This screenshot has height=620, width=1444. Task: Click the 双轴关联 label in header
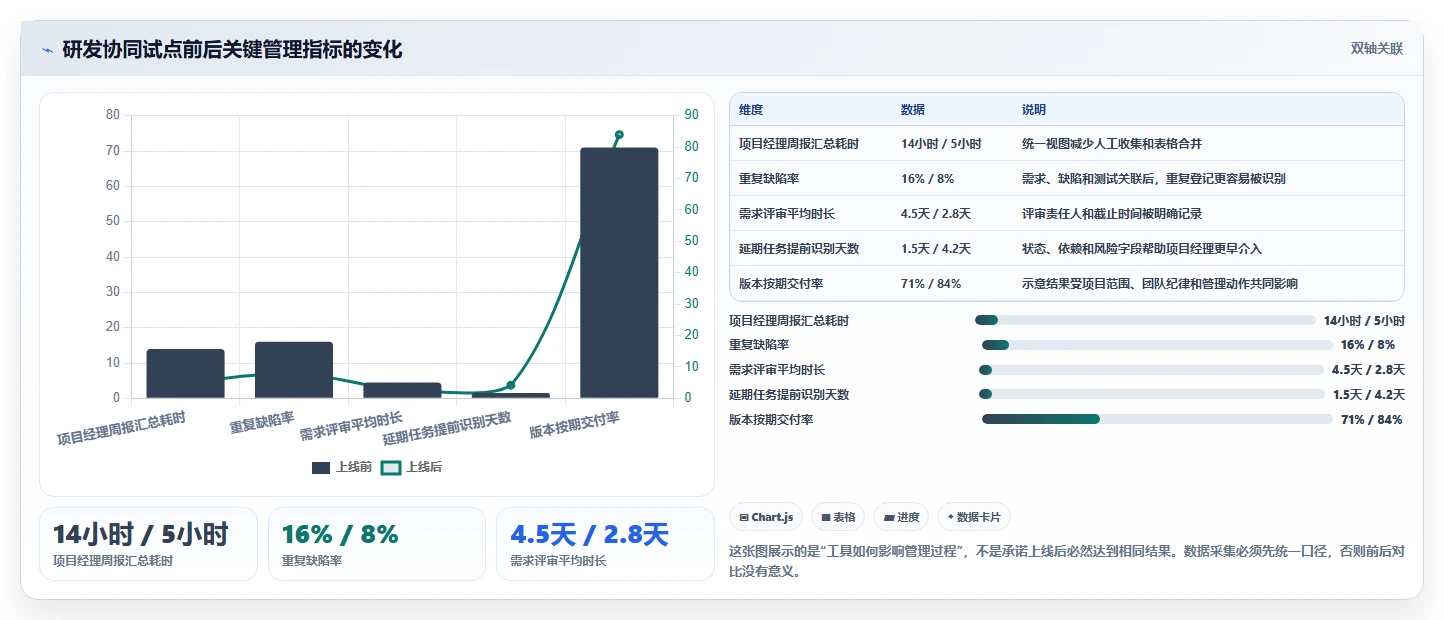point(1377,49)
